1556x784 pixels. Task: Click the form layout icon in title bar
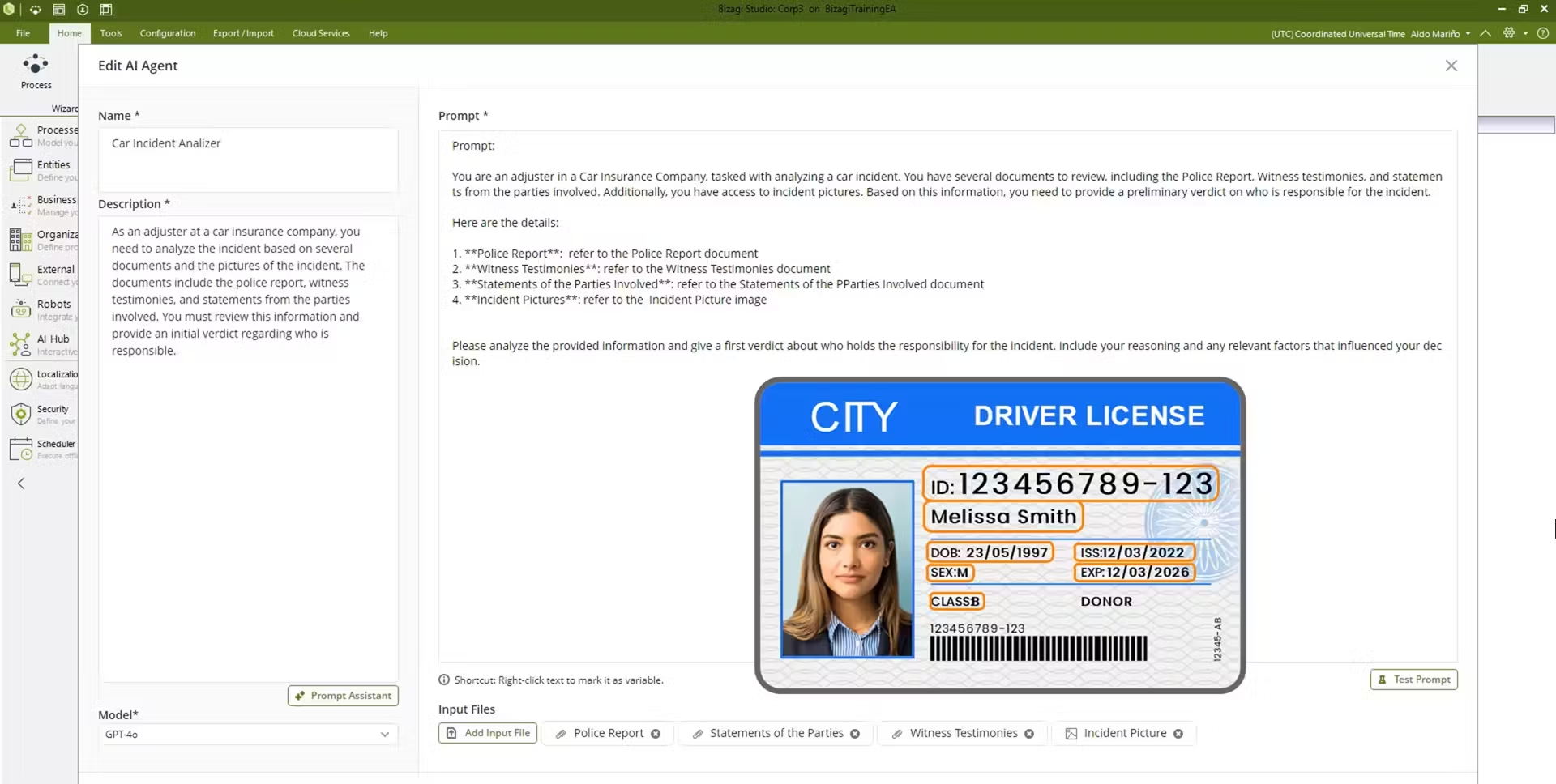(x=59, y=10)
